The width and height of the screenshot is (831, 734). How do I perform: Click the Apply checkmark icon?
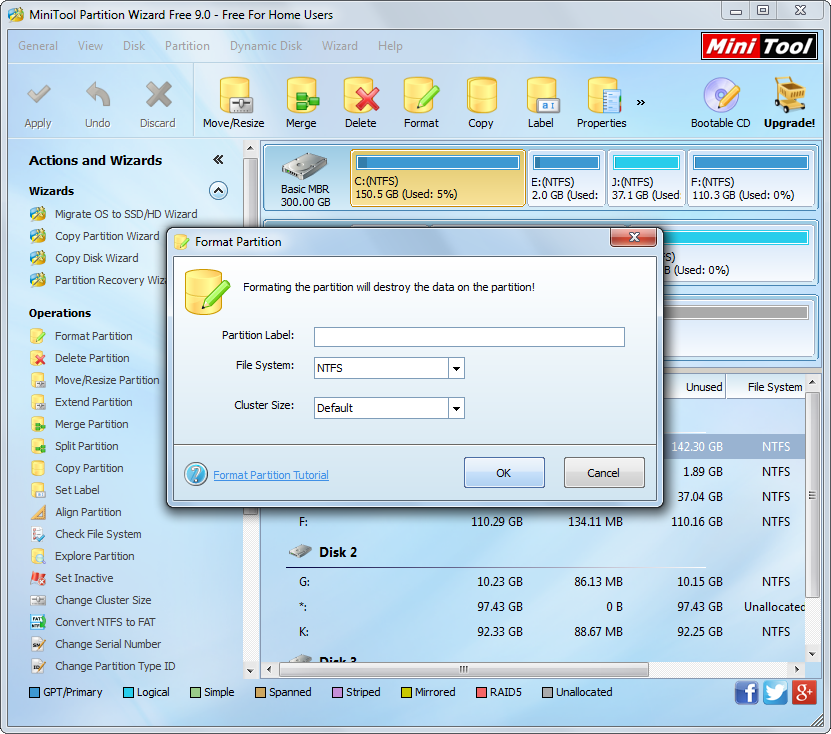pyautogui.click(x=38, y=95)
